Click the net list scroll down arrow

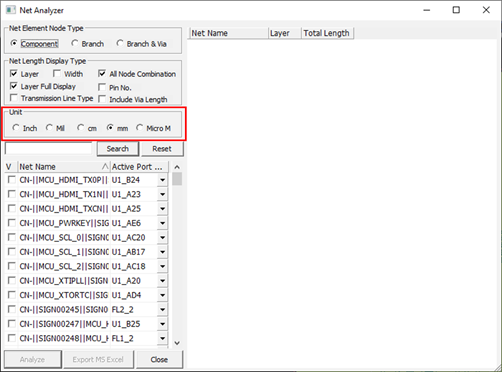pyautogui.click(x=177, y=343)
